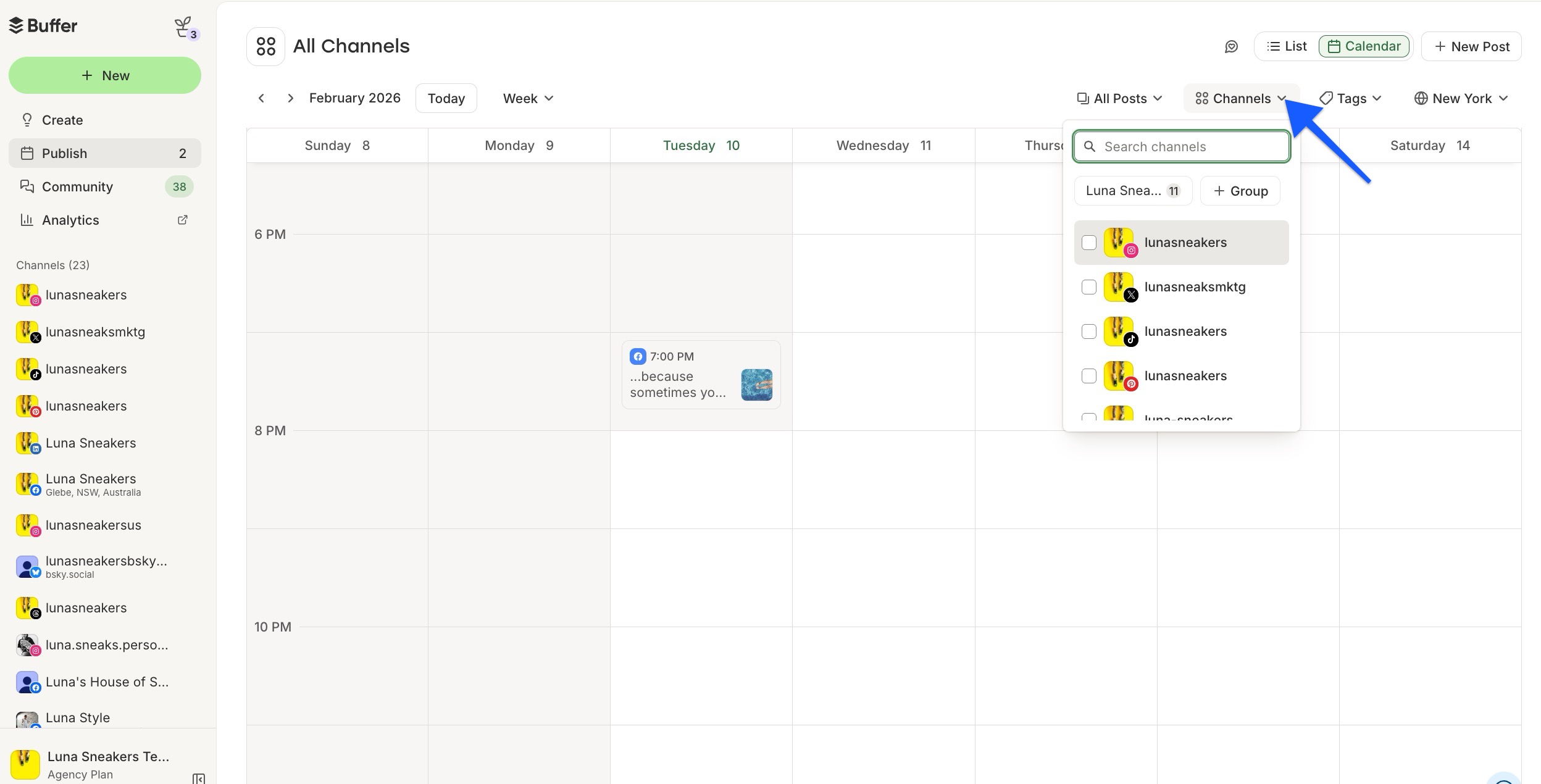Select the Luna Snea... channel group

(1133, 191)
